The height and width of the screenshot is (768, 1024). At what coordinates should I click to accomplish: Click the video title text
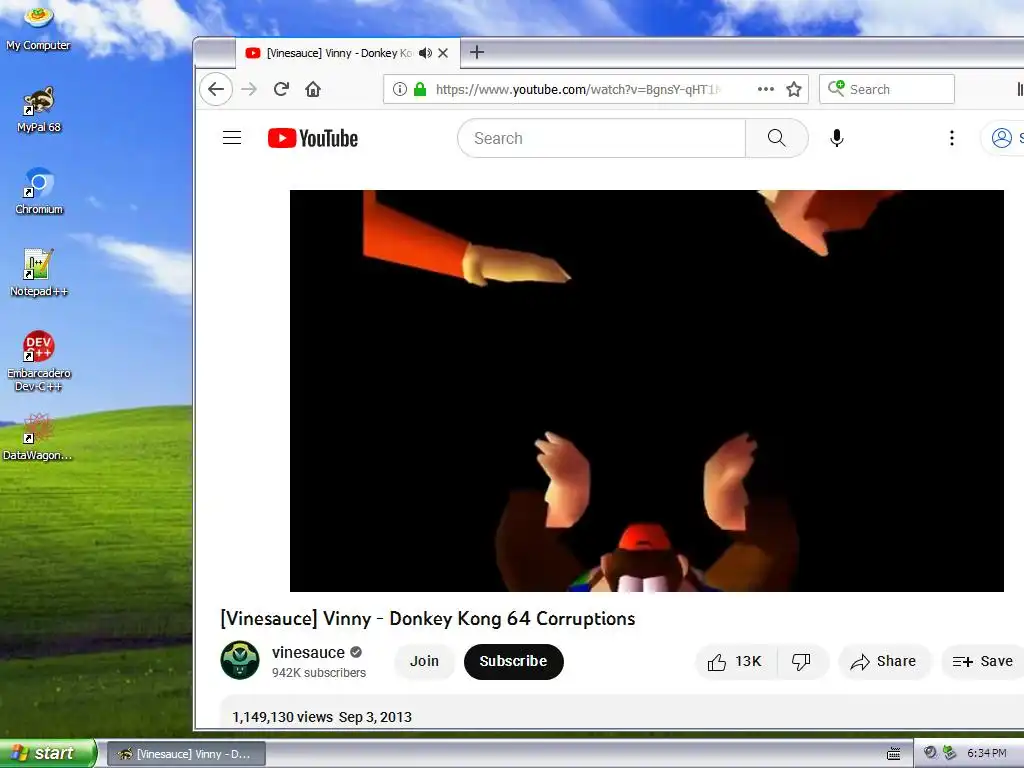[x=428, y=618]
